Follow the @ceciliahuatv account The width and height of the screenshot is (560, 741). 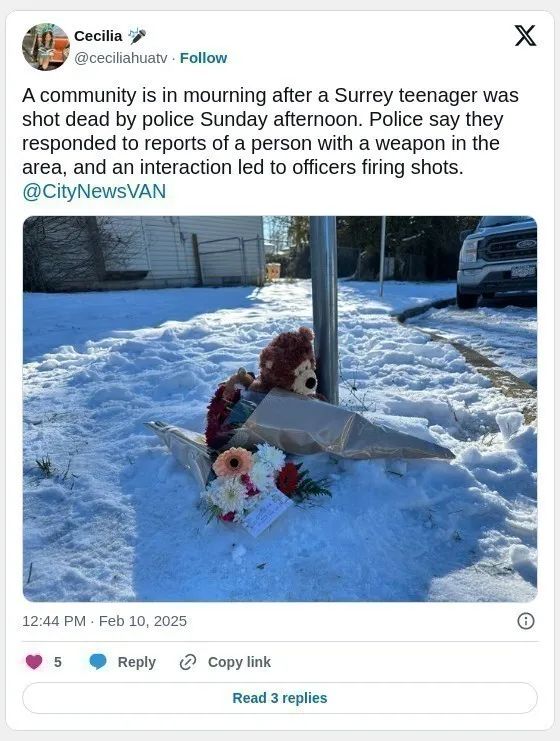tap(203, 58)
